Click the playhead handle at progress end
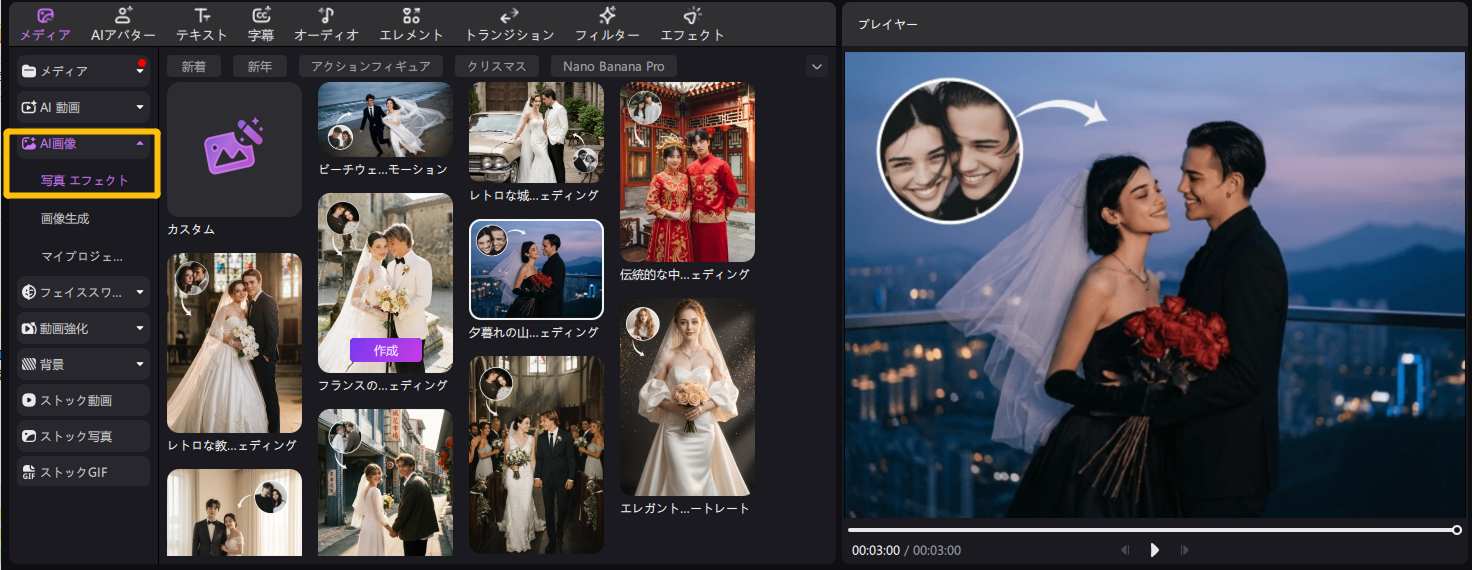Image resolution: width=1472 pixels, height=570 pixels. (x=1456, y=530)
